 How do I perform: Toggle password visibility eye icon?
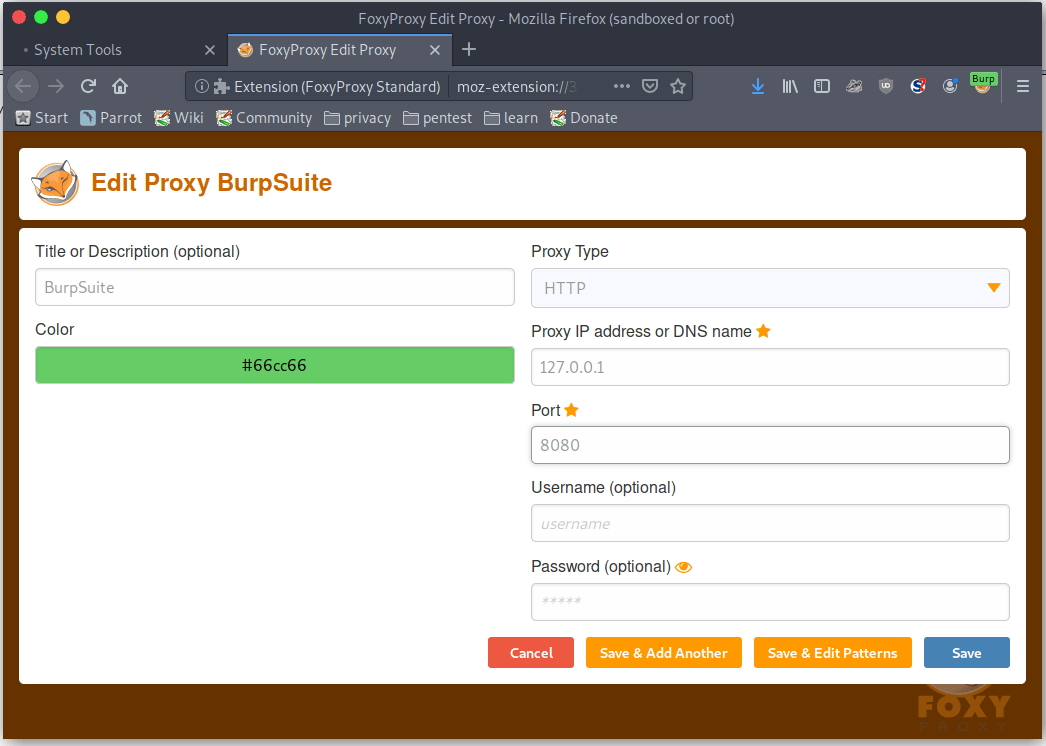coord(684,567)
